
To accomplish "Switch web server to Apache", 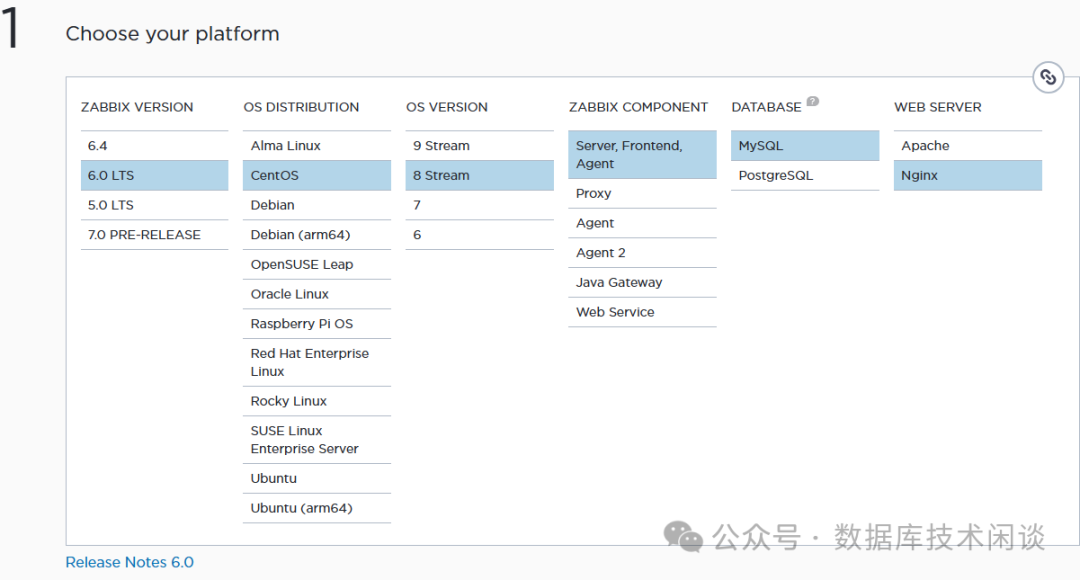I will click(x=967, y=146).
